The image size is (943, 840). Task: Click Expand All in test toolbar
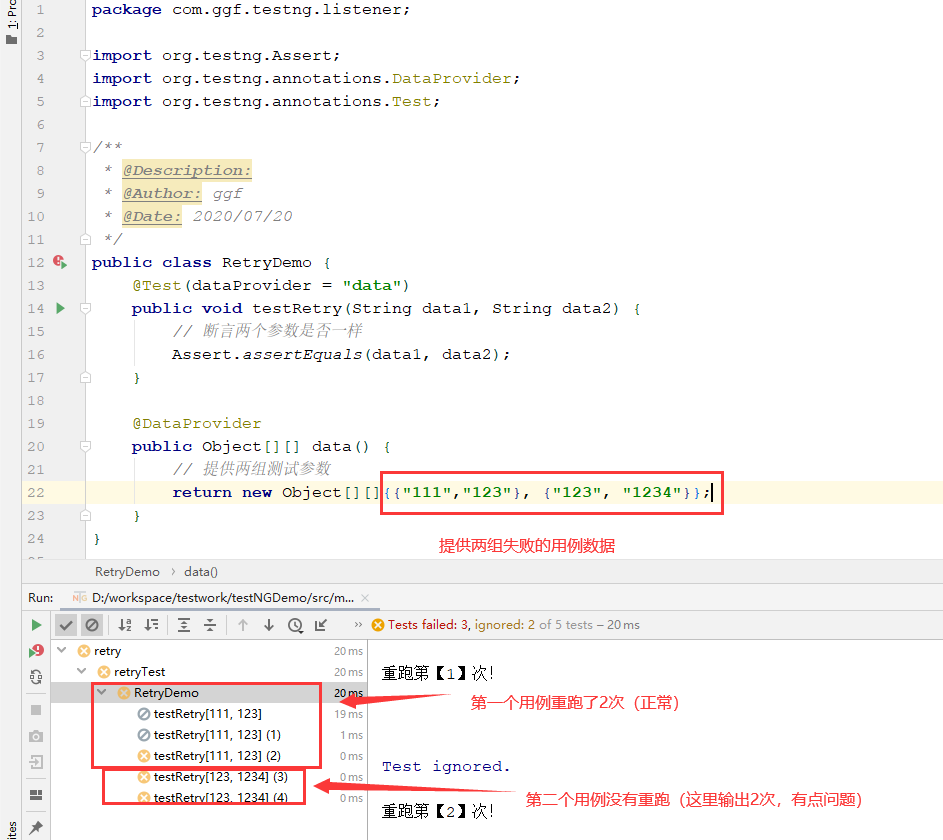(x=184, y=625)
